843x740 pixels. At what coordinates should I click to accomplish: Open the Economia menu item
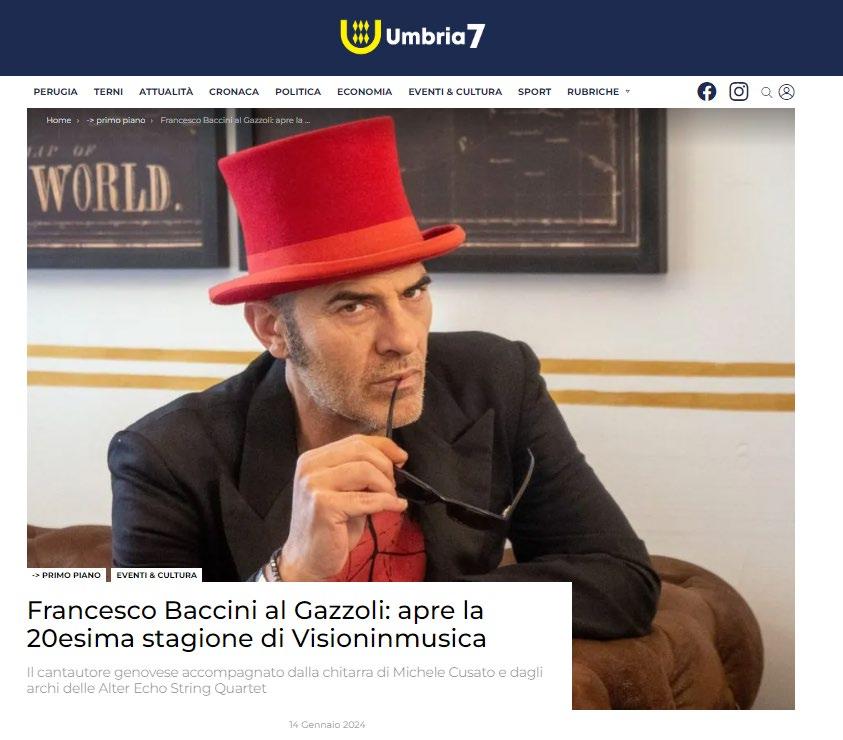point(365,92)
